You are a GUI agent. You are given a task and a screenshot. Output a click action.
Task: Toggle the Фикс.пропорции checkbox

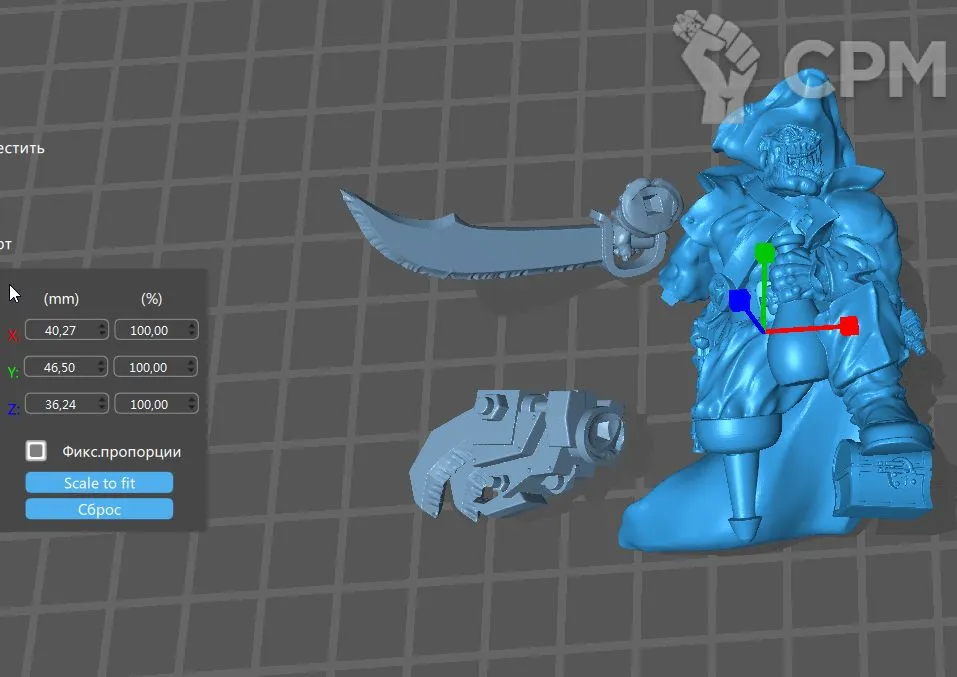coord(37,450)
